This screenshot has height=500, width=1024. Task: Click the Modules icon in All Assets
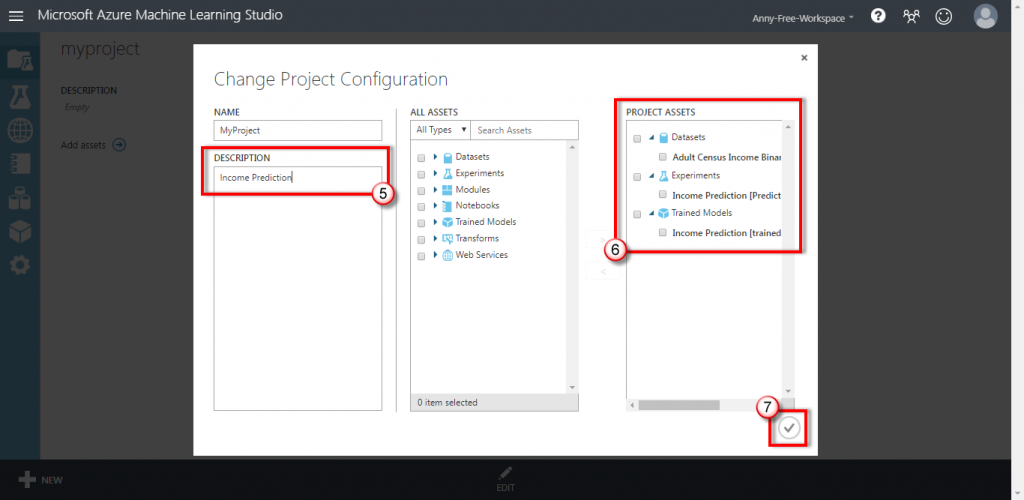(447, 190)
